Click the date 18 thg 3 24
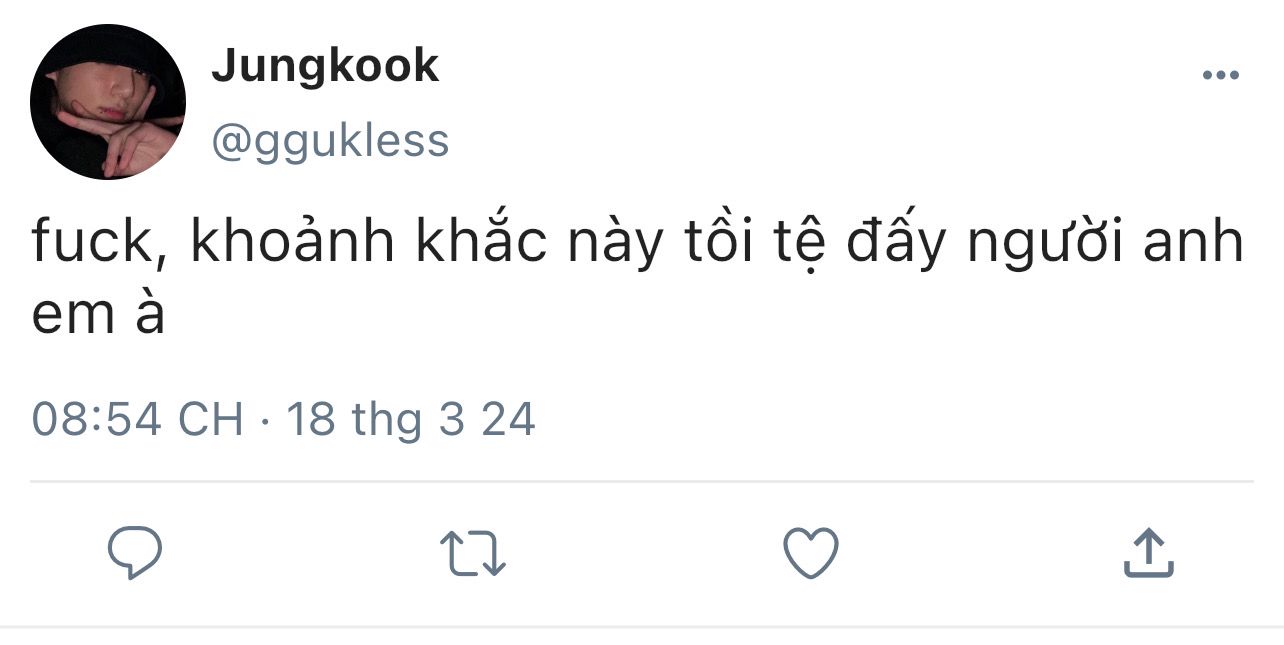1284x645 pixels. pos(411,419)
